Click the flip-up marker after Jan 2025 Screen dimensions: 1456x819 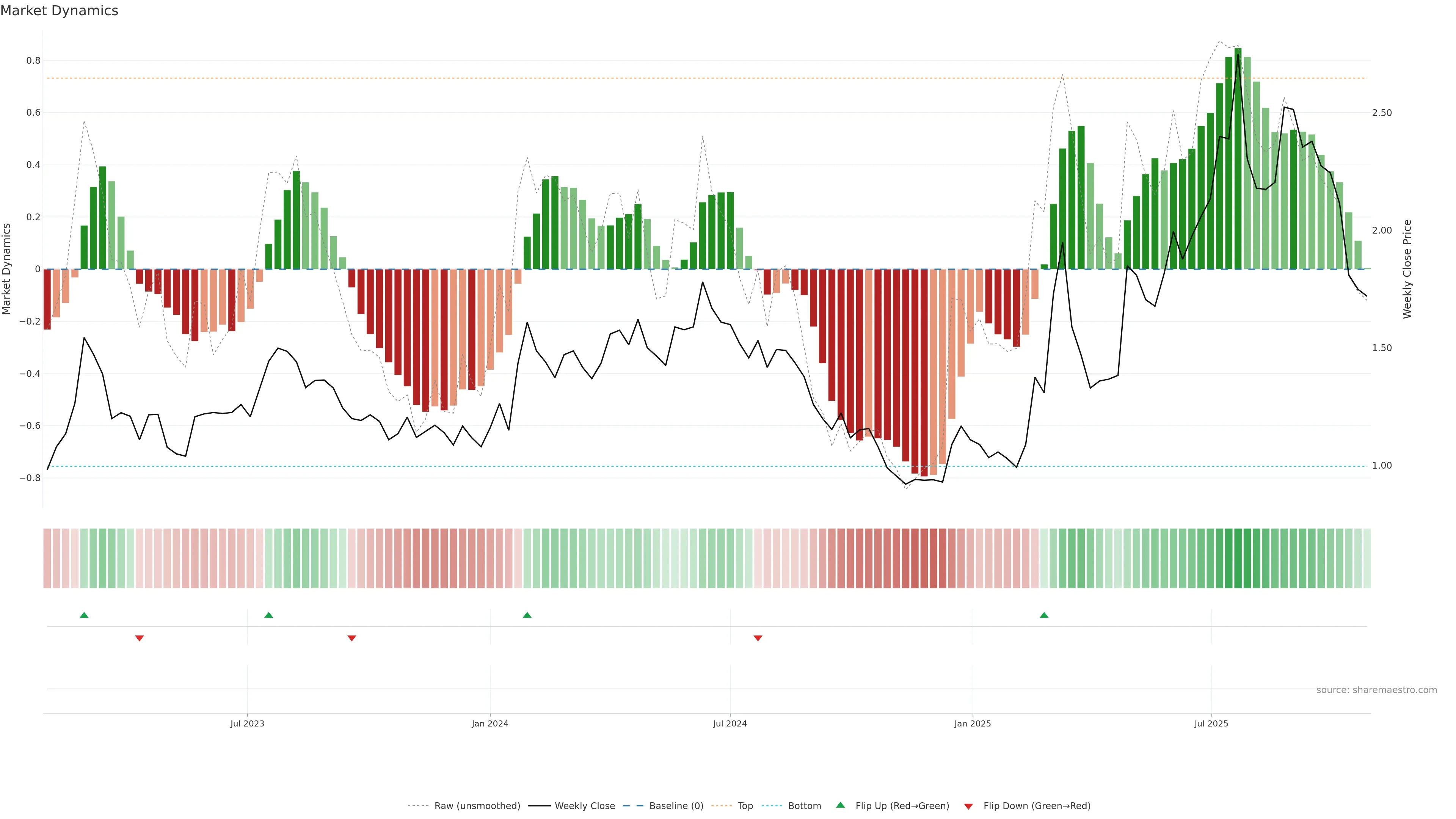[1044, 615]
